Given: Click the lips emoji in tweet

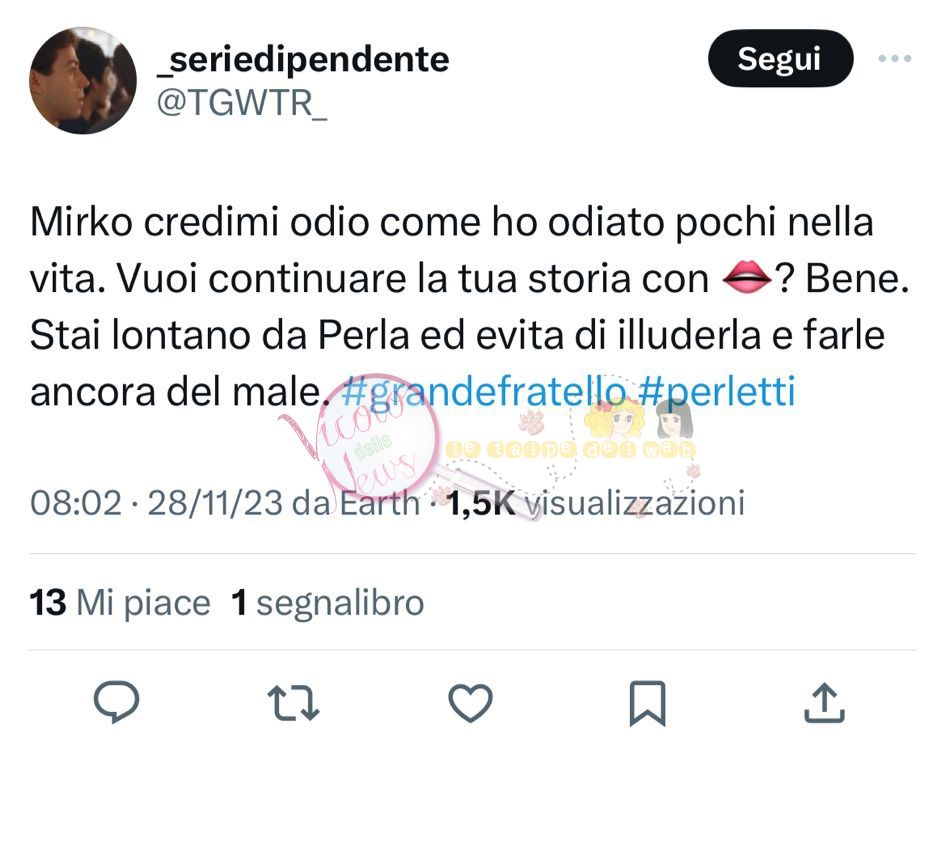Looking at the screenshot, I should 747,278.
